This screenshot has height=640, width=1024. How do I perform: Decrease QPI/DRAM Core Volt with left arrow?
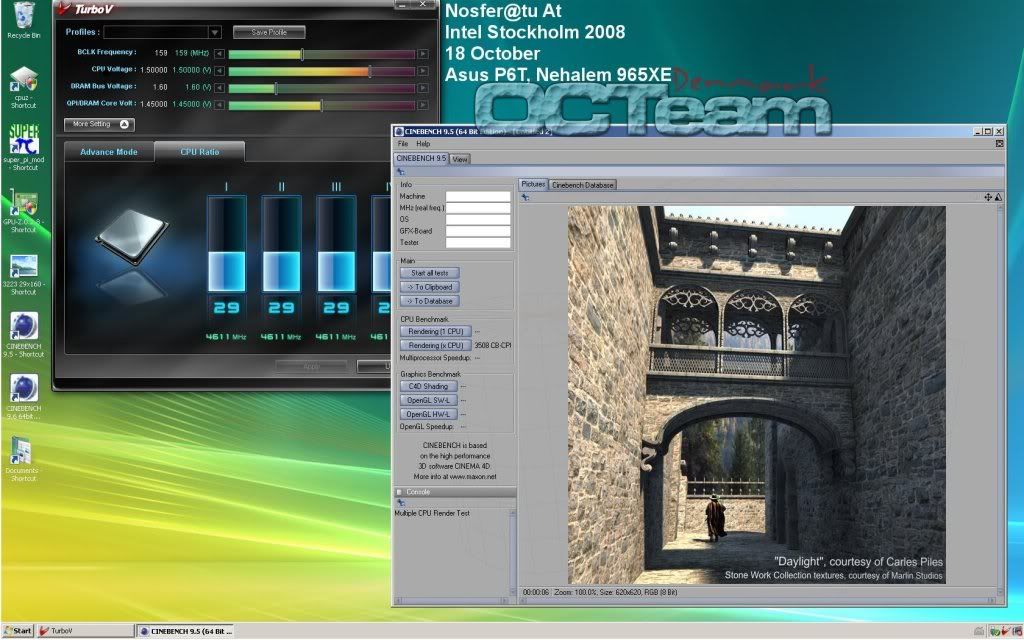coord(219,105)
